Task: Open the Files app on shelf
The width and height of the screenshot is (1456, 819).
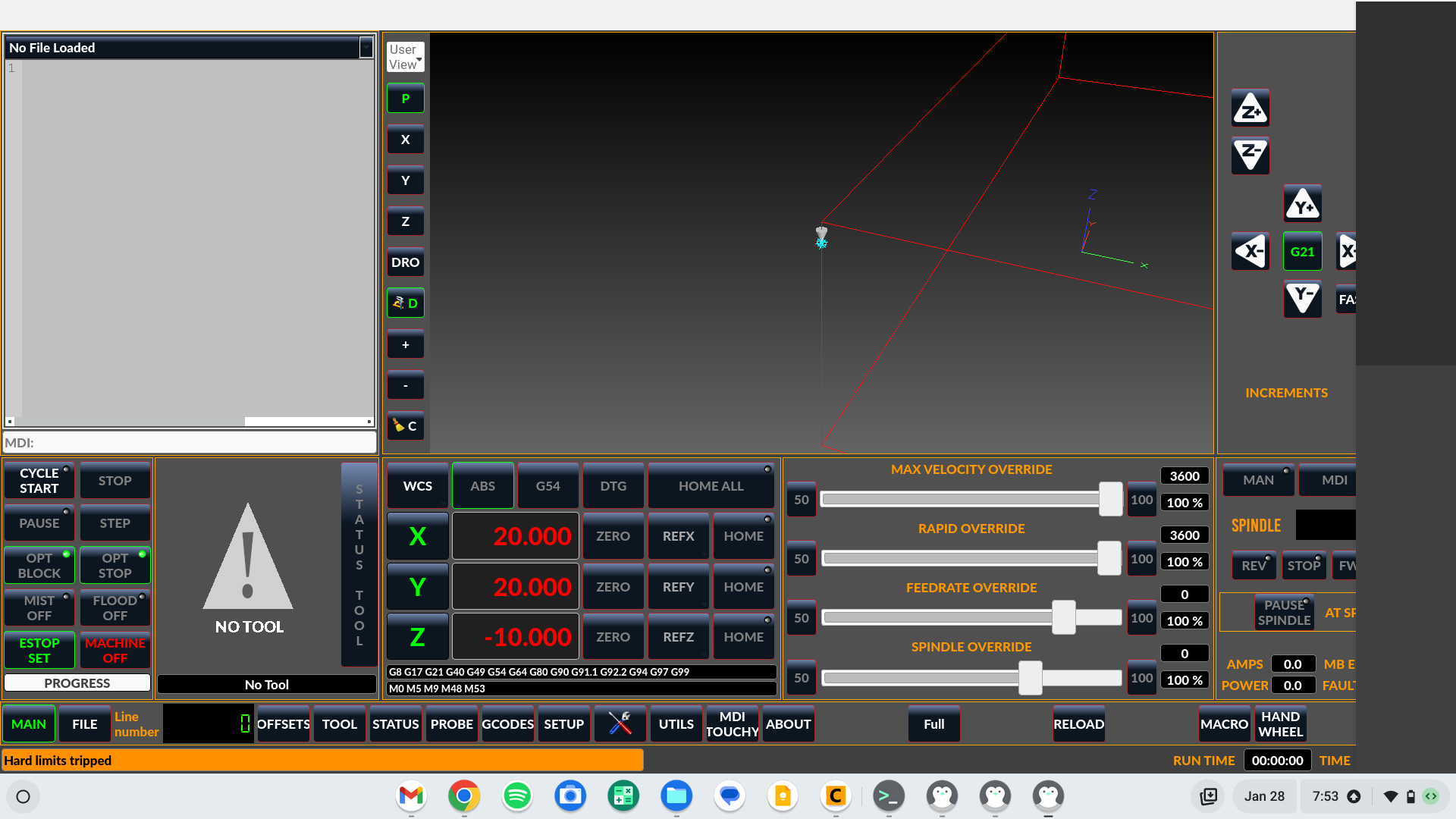Action: [676, 795]
